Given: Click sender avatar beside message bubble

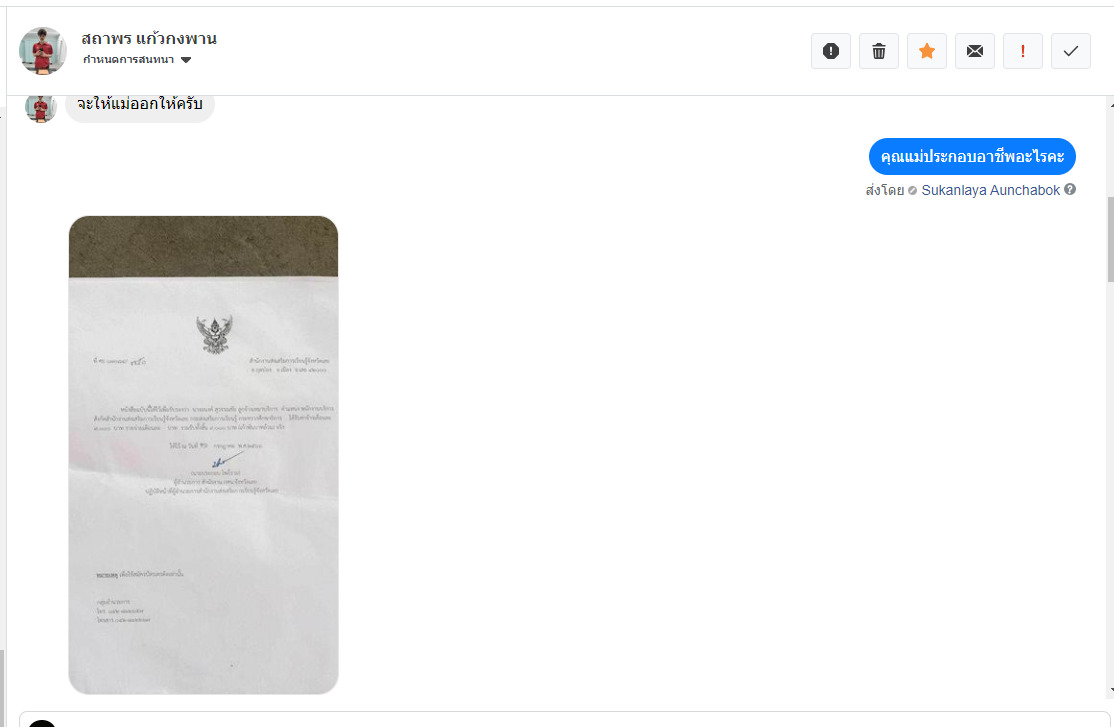Looking at the screenshot, I should click(x=40, y=107).
